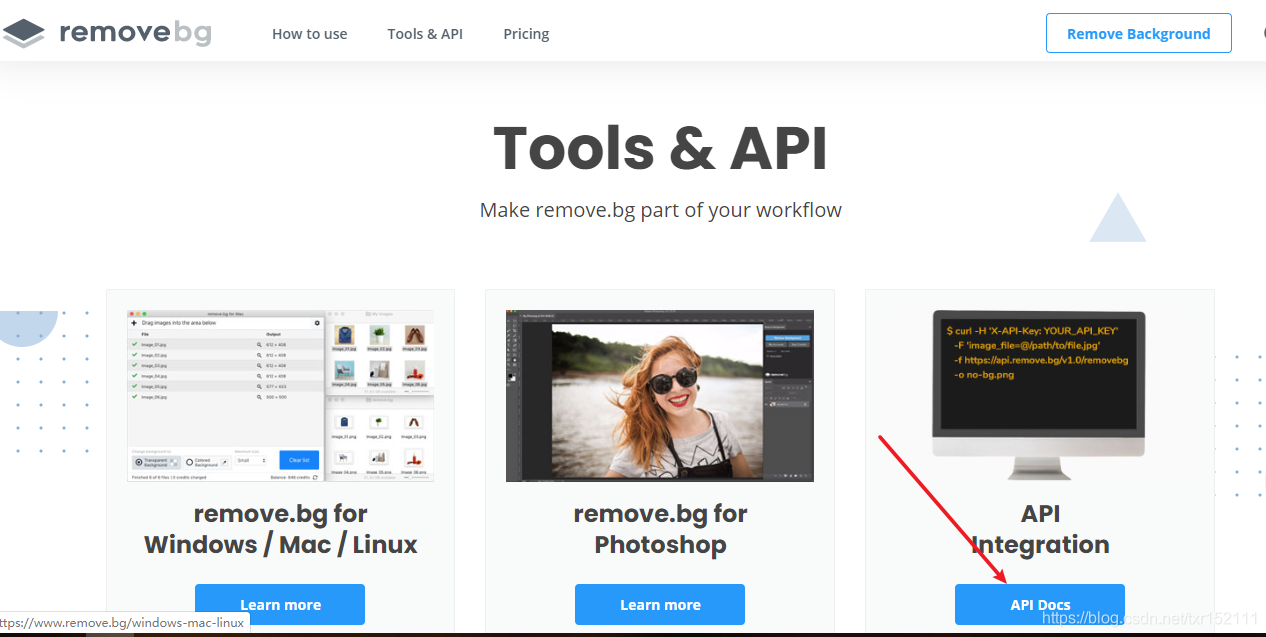Click the Tools & API heading
Image resolution: width=1266 pixels, height=637 pixels.
pos(660,148)
